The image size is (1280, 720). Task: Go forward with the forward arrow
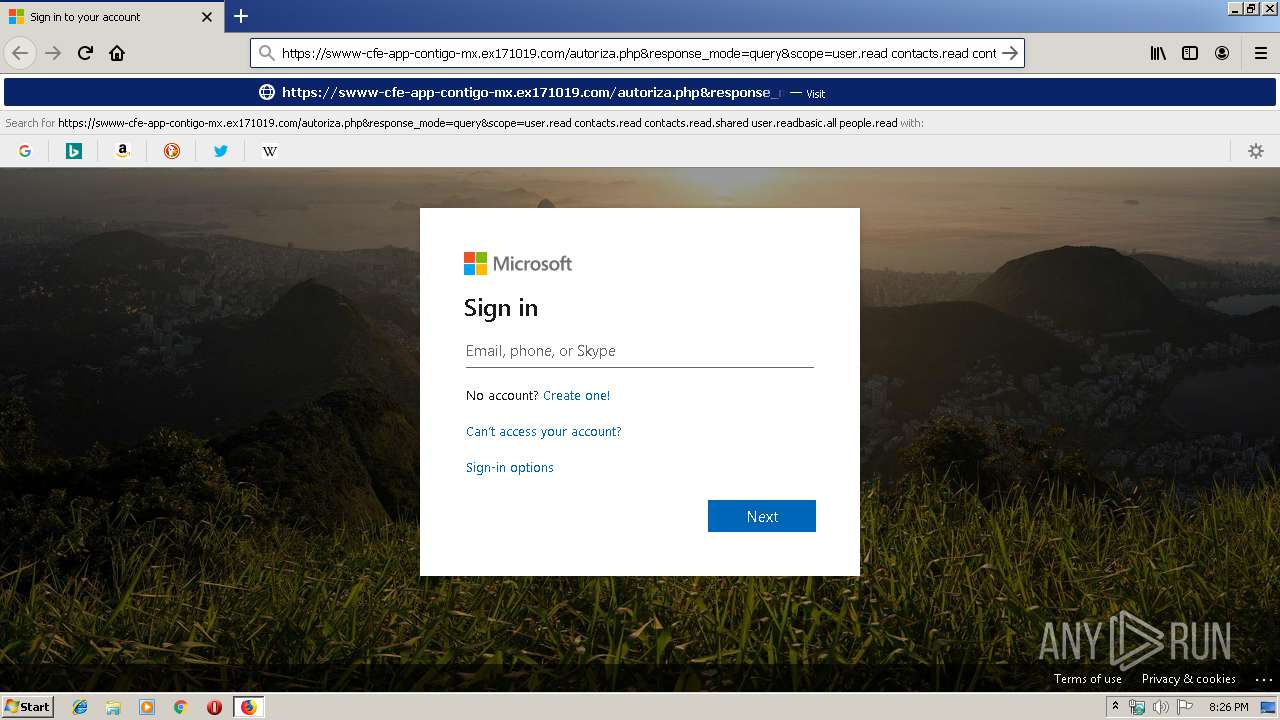tap(53, 53)
